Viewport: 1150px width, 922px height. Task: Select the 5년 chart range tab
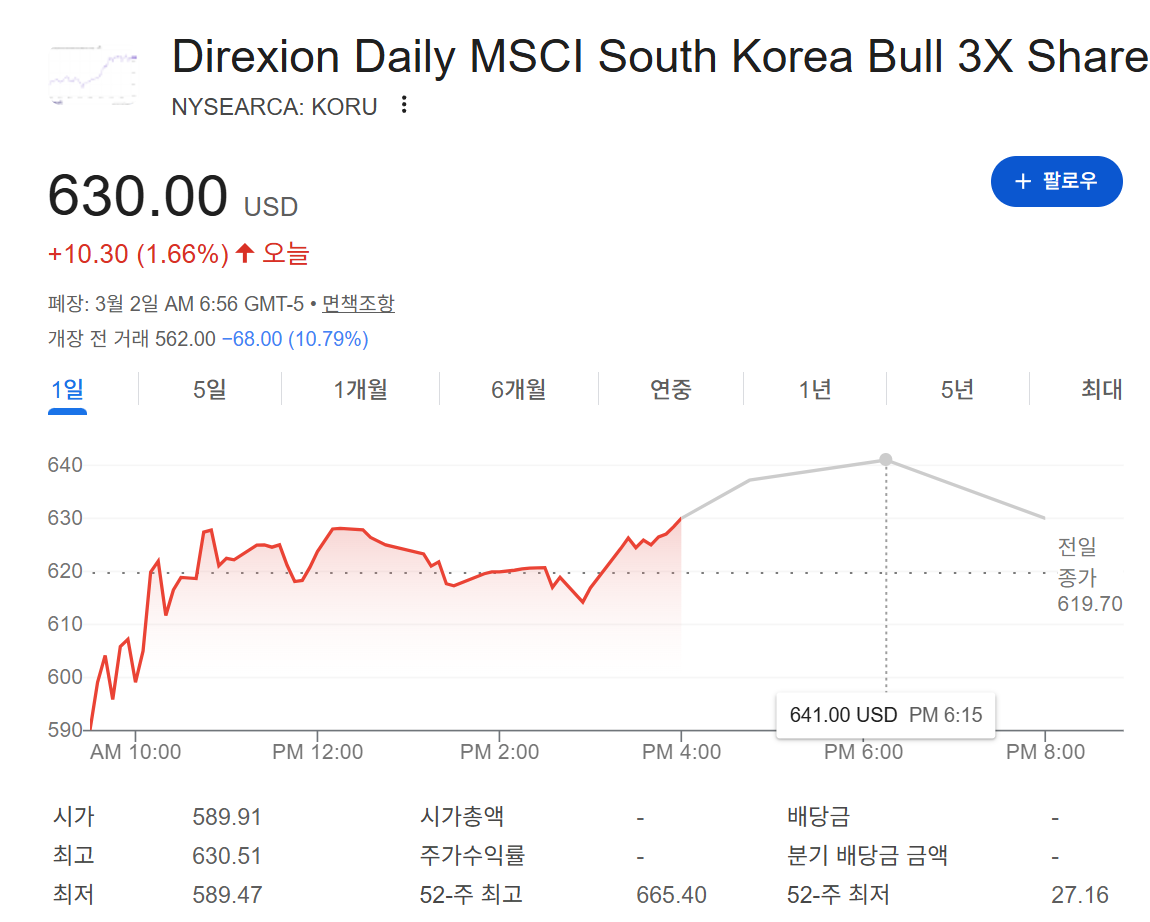point(957,389)
